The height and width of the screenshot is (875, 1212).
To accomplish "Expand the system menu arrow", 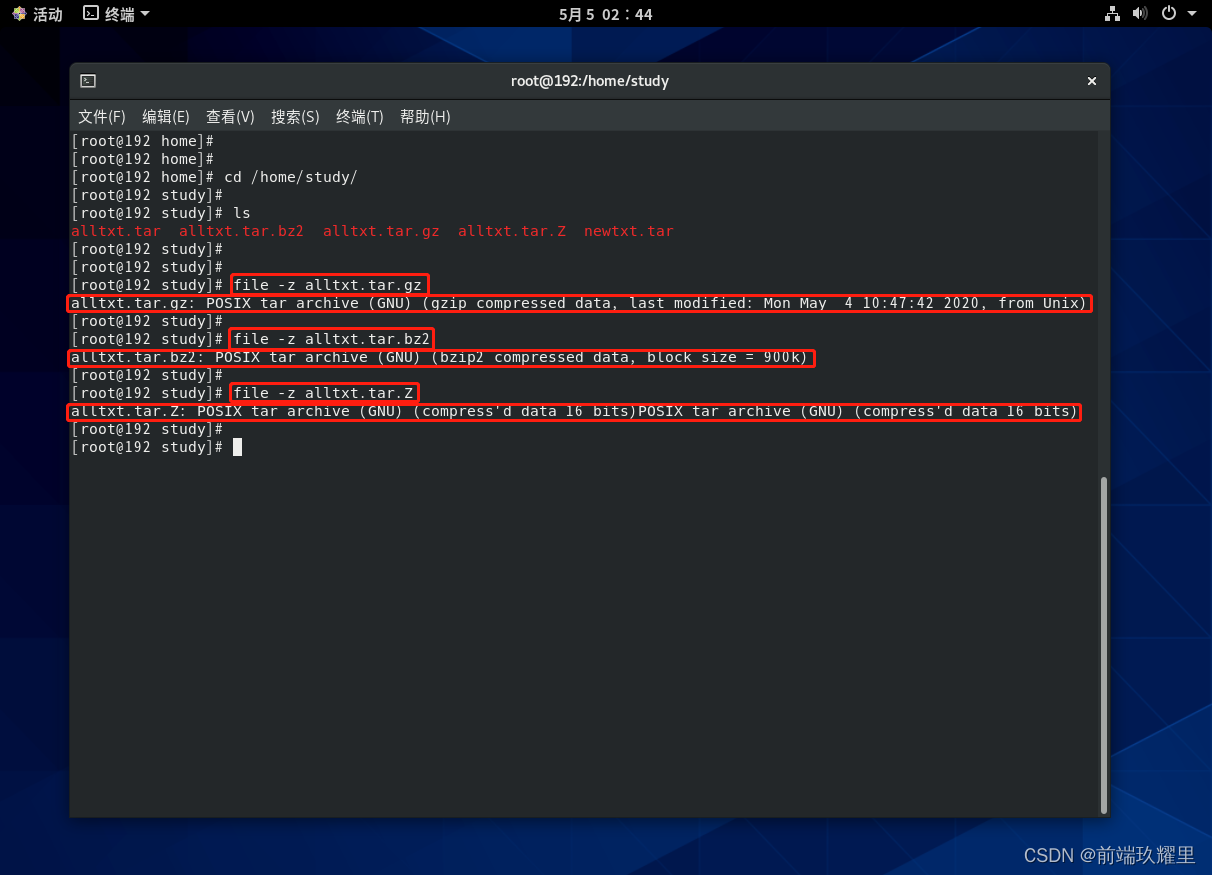I will click(x=1190, y=14).
